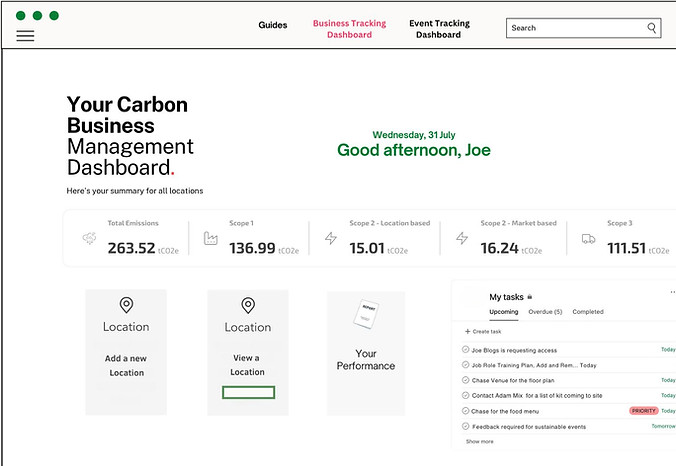Click the Tomorrow due label
The height and width of the screenshot is (466, 676).
tap(663, 426)
